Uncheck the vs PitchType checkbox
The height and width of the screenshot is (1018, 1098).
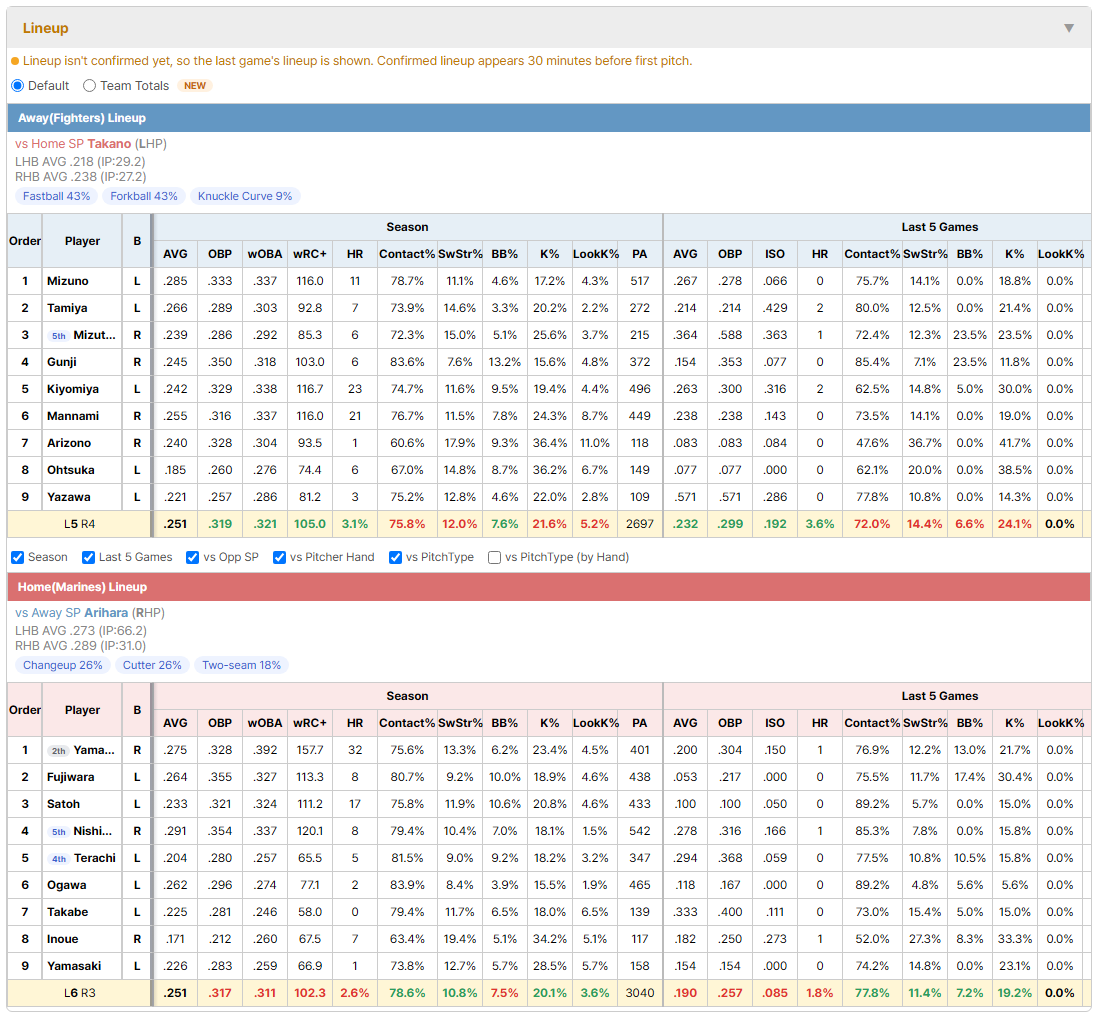pos(396,557)
